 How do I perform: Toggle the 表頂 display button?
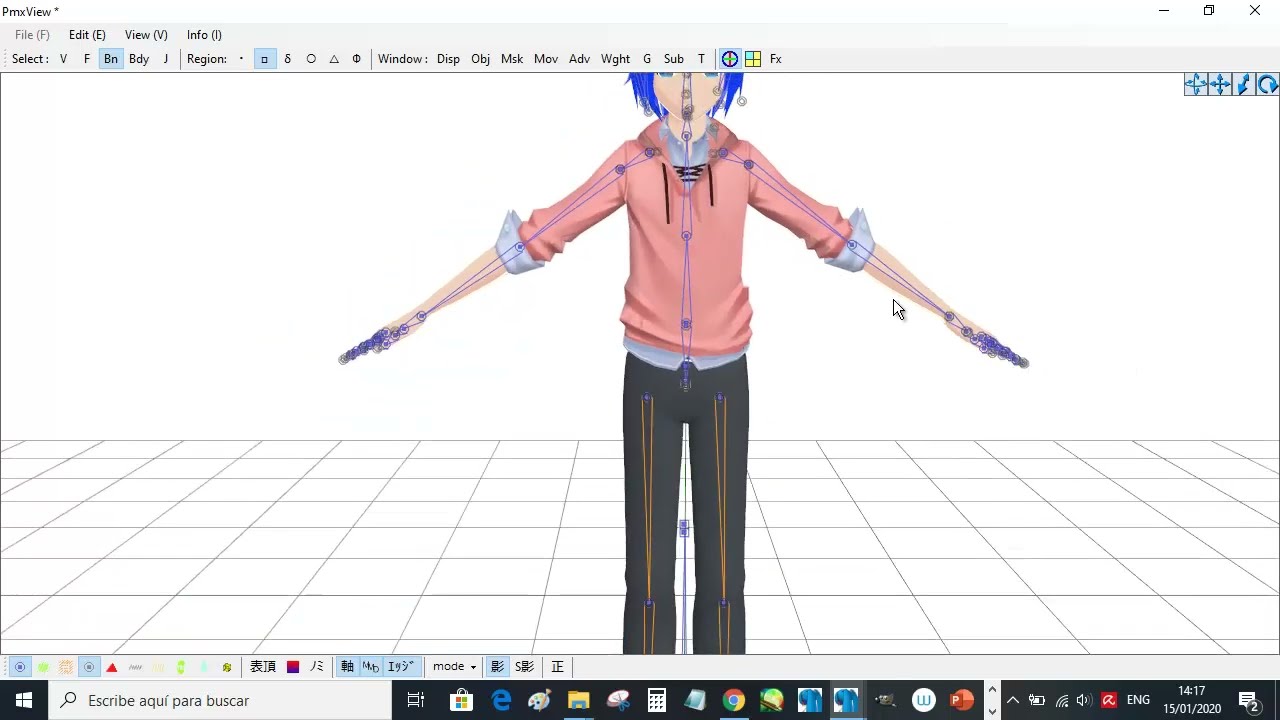point(263,667)
